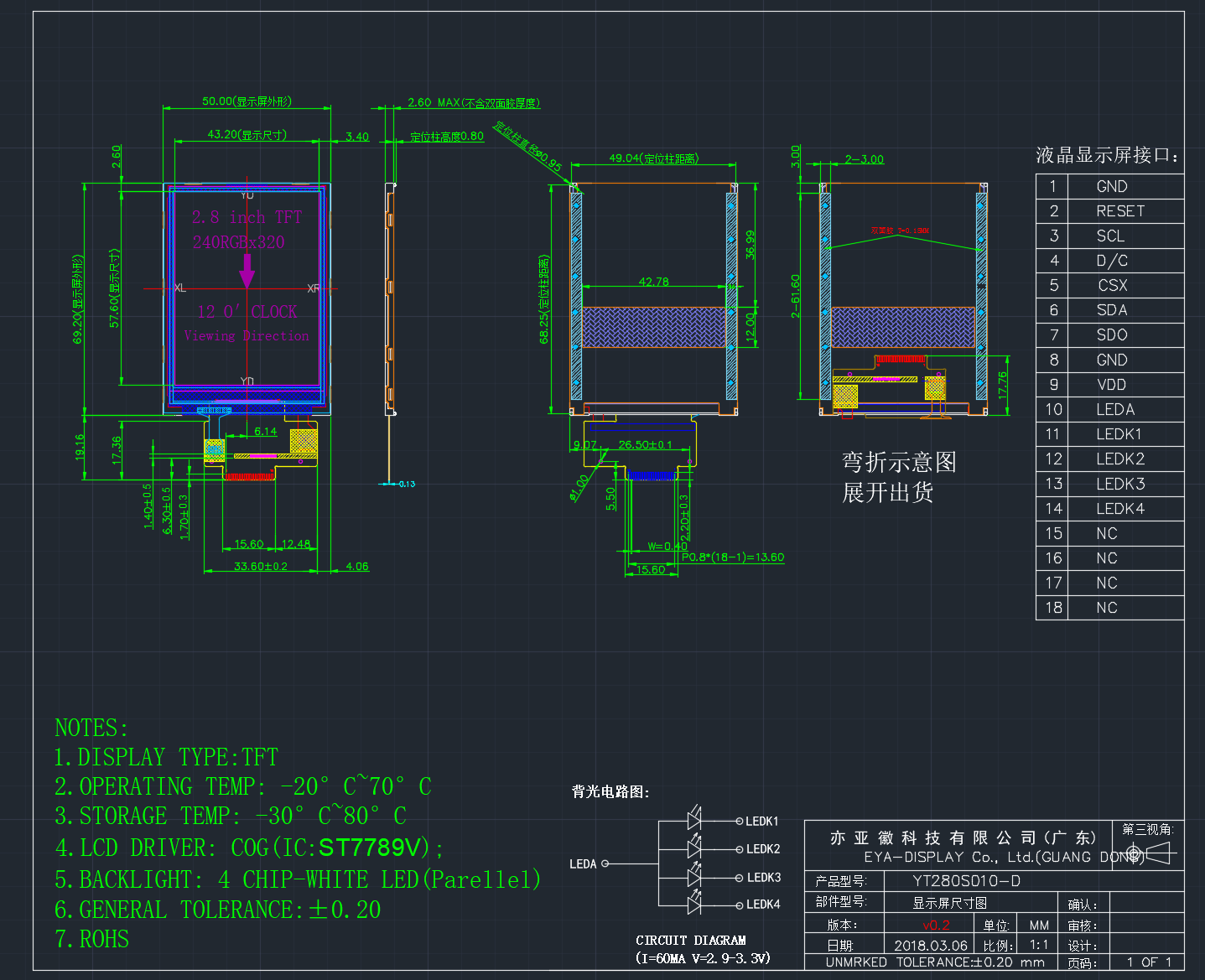
Task: Select the LEDA terminal label in circuit diagram
Action: (x=583, y=864)
